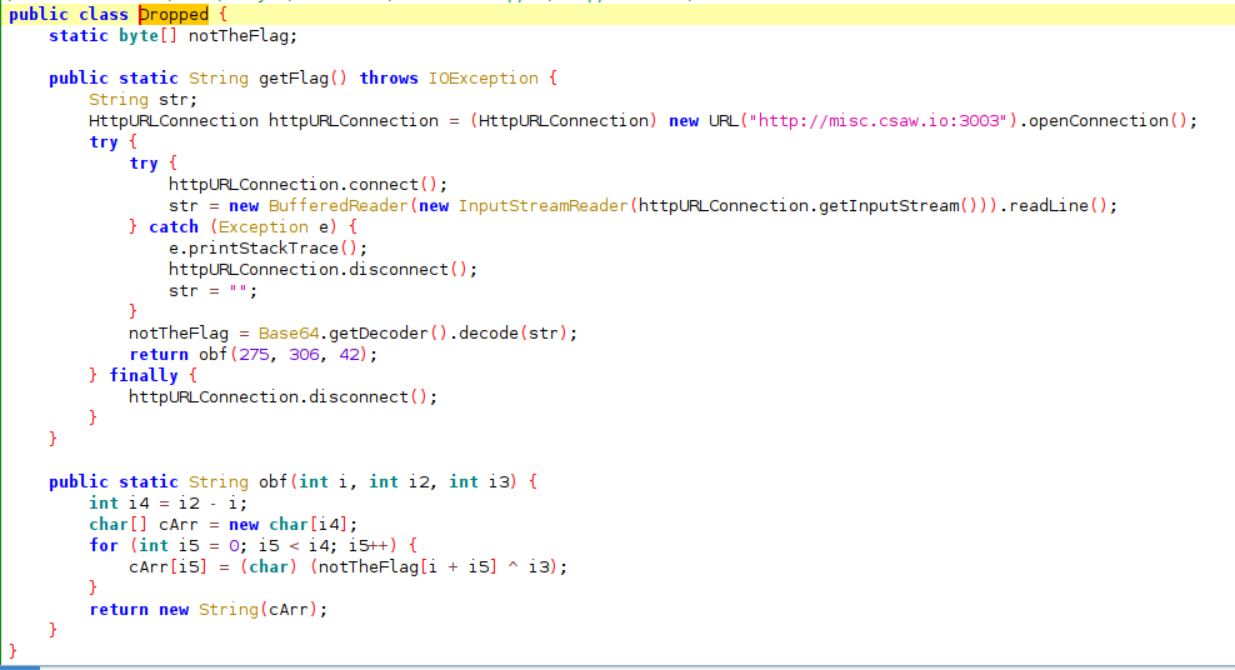Click disconnect() inside the finally block

coord(368,397)
